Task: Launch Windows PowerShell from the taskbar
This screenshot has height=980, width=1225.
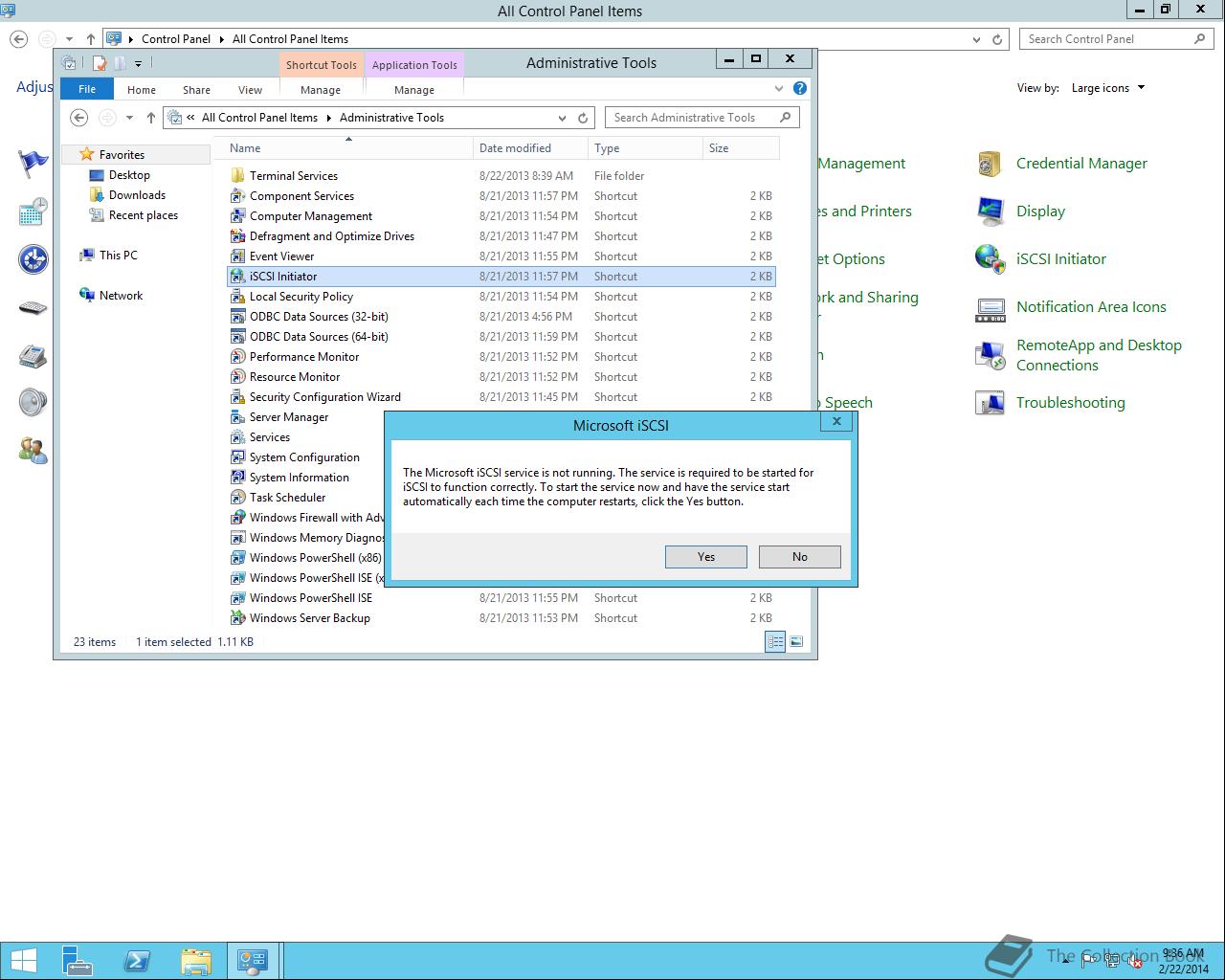Action: tap(137, 960)
